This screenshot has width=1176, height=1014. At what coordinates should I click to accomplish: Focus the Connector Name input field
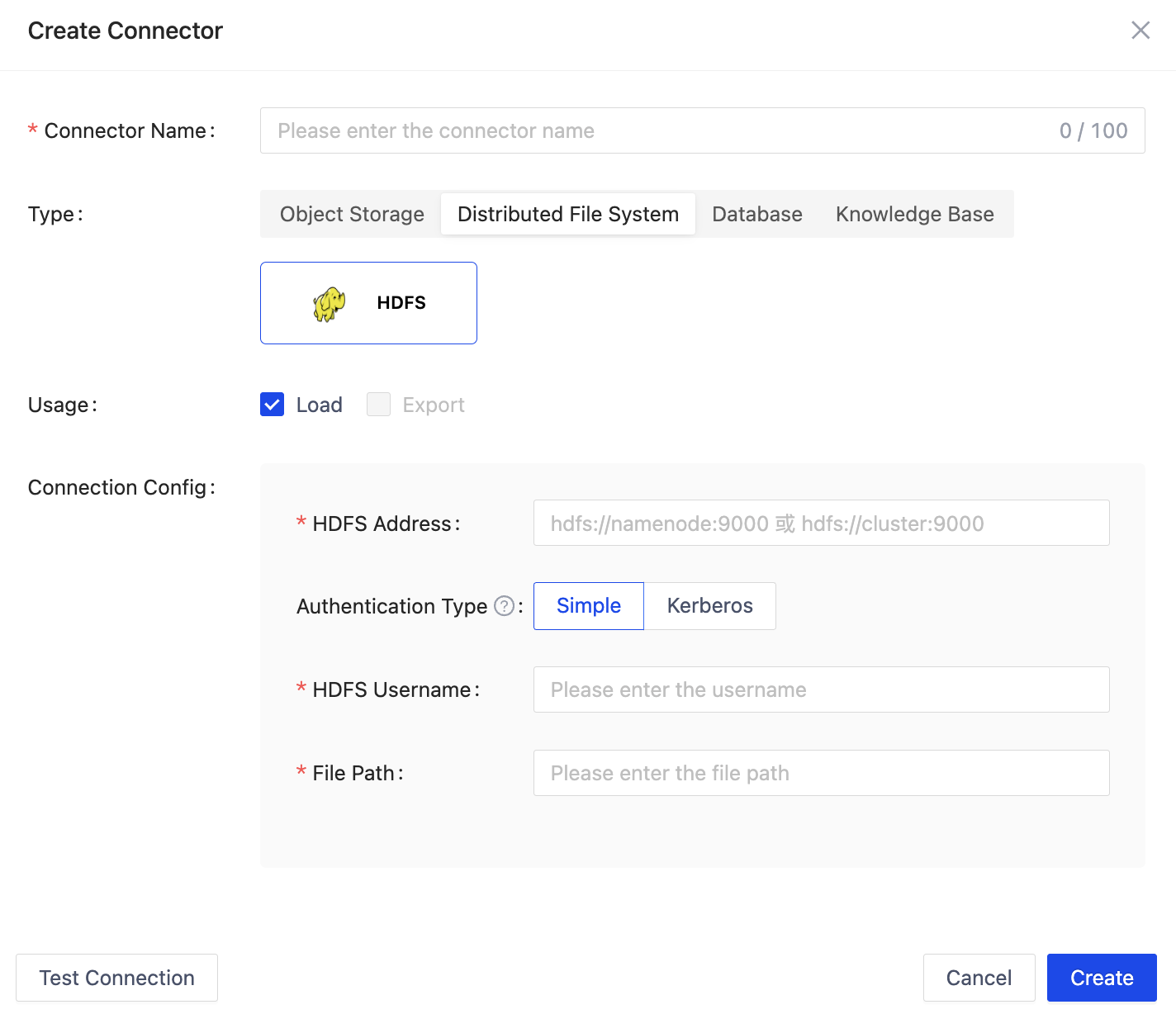[x=661, y=130]
